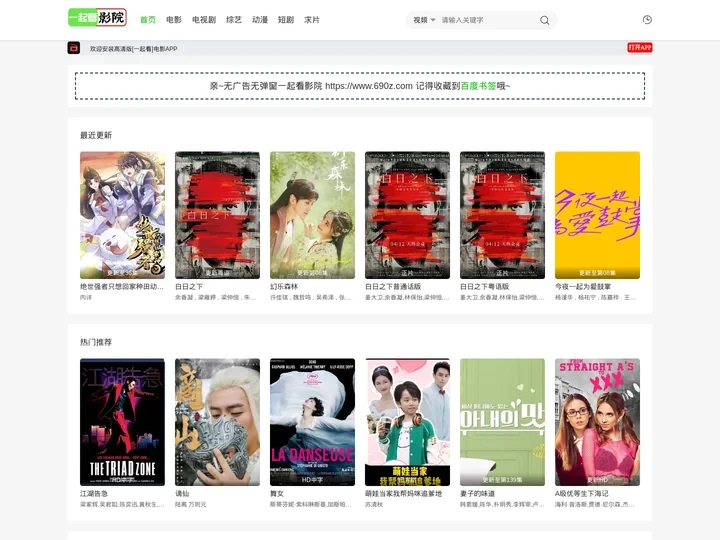
Task: Click the 内详 cast text
Action: pos(86,298)
